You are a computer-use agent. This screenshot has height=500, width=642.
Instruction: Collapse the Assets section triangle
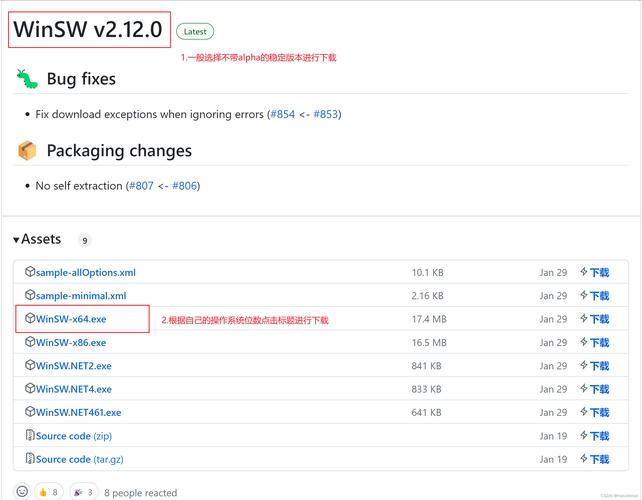[x=16, y=240]
